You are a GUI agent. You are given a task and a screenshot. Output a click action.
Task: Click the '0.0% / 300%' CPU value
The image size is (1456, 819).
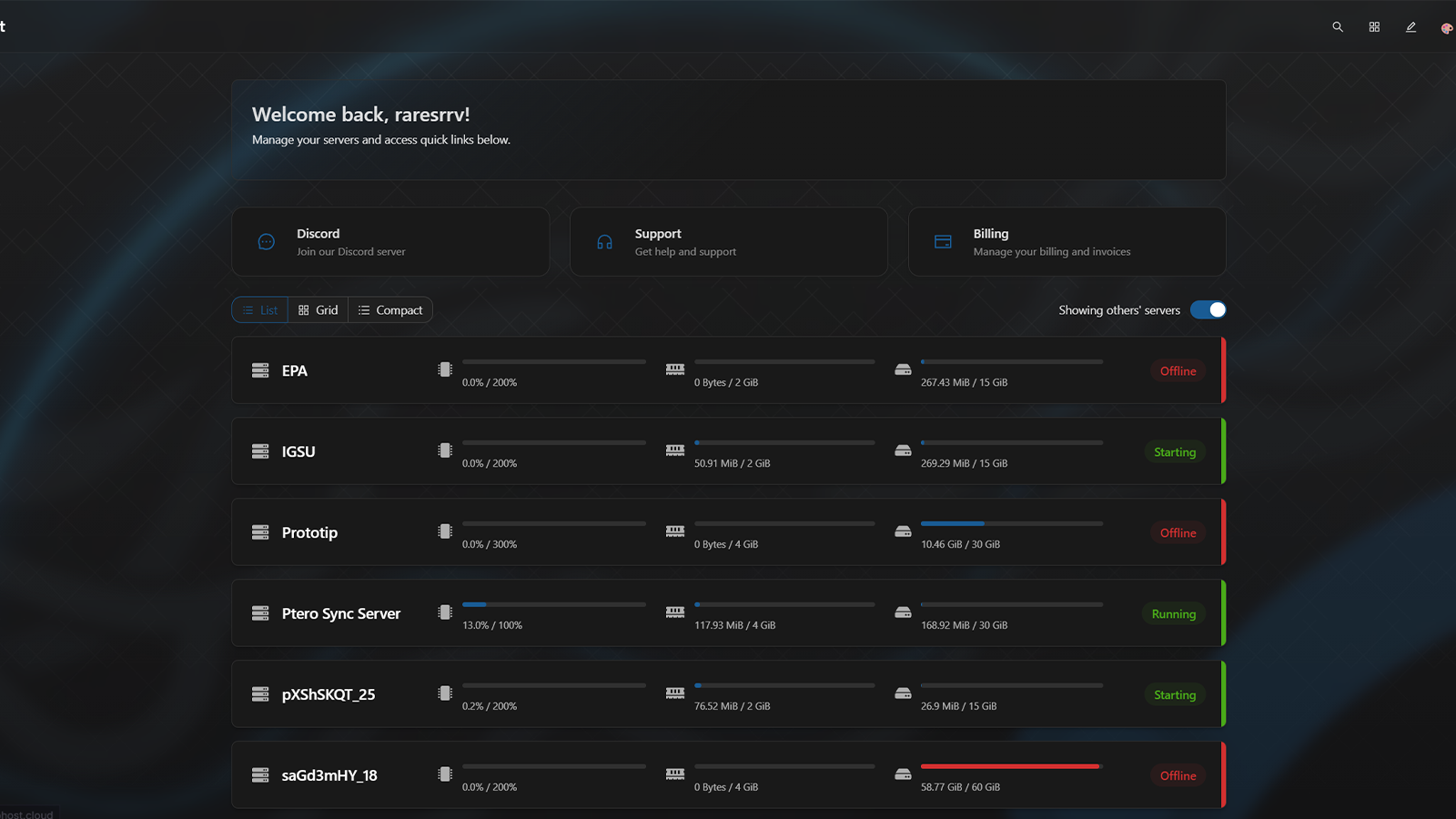pyautogui.click(x=490, y=544)
